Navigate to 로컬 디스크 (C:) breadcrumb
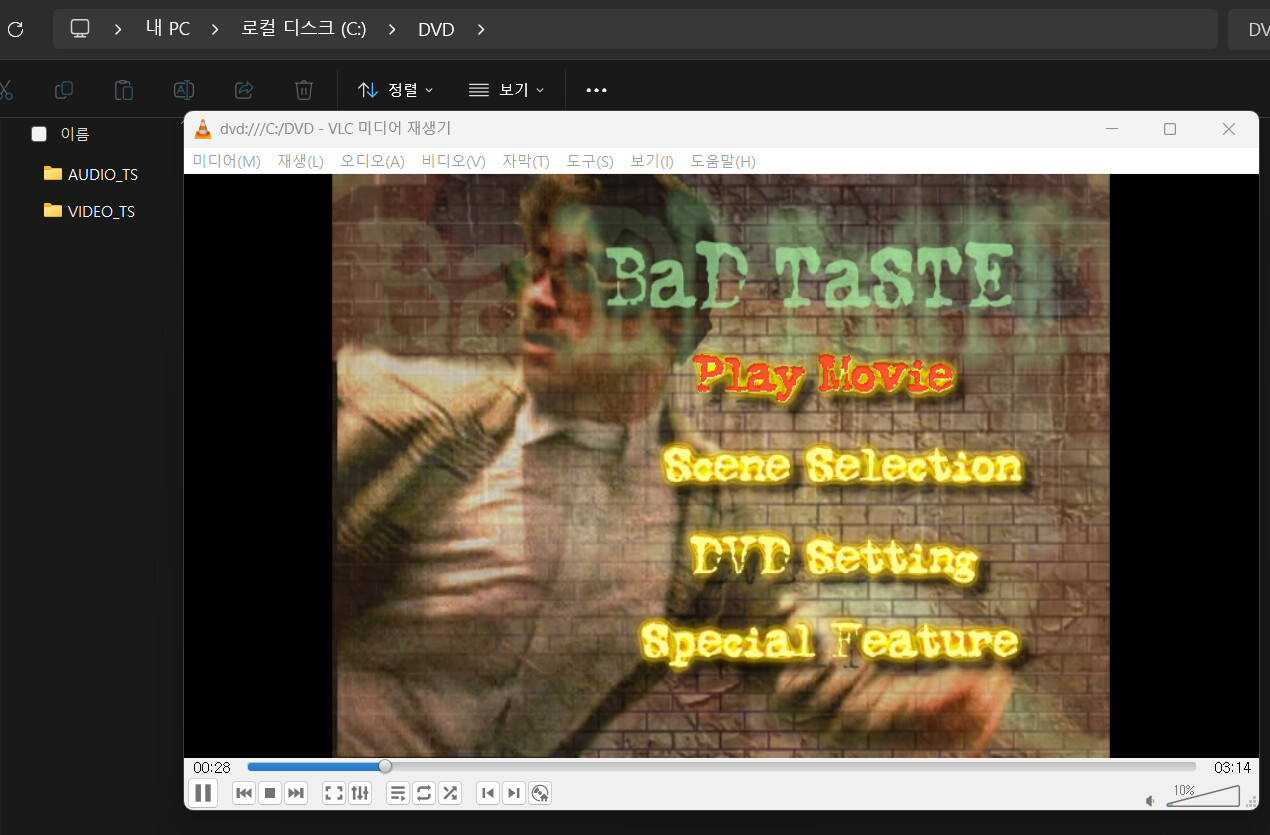 coord(304,29)
